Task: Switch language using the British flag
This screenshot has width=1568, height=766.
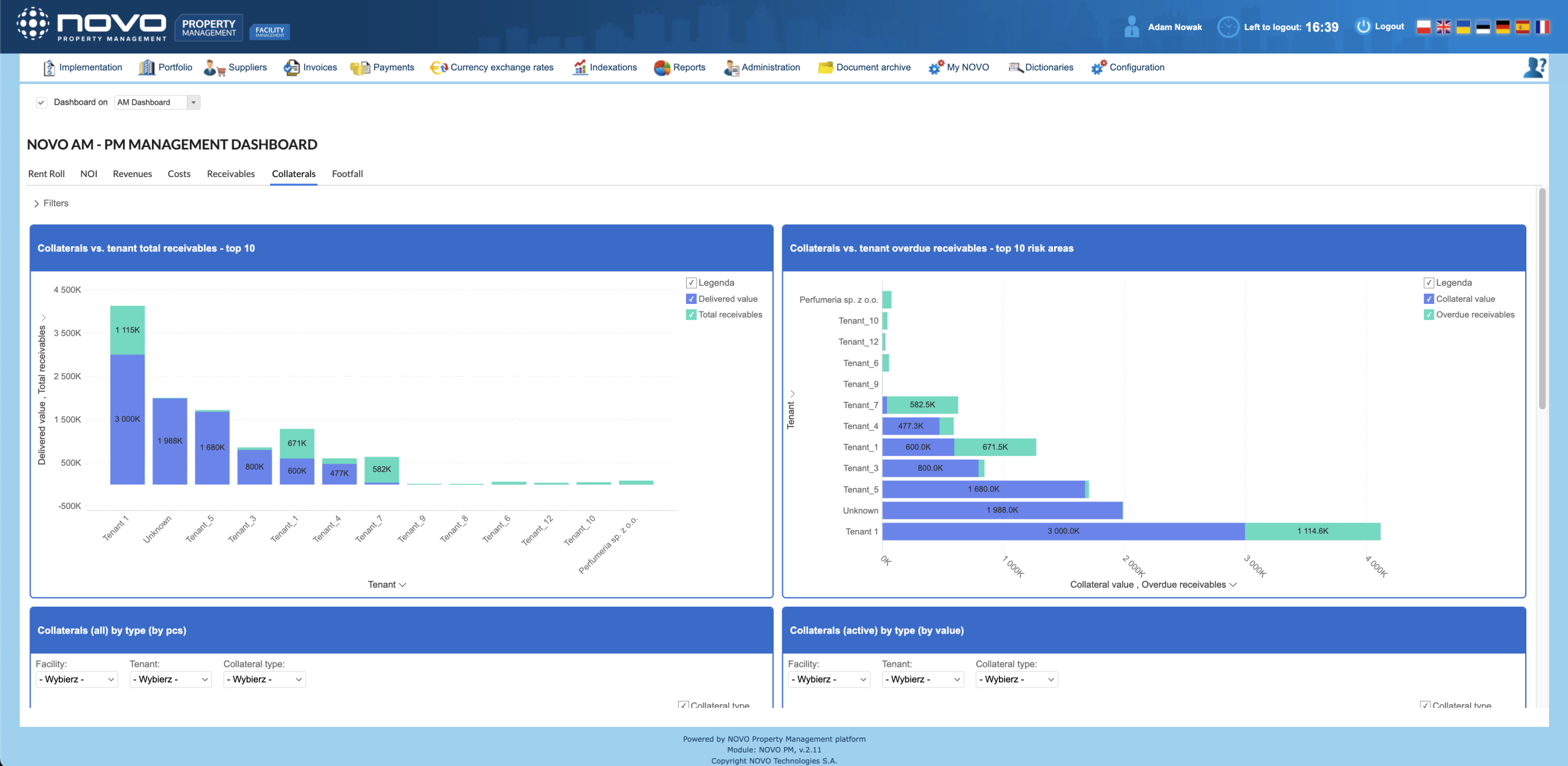Action: coord(1444,27)
